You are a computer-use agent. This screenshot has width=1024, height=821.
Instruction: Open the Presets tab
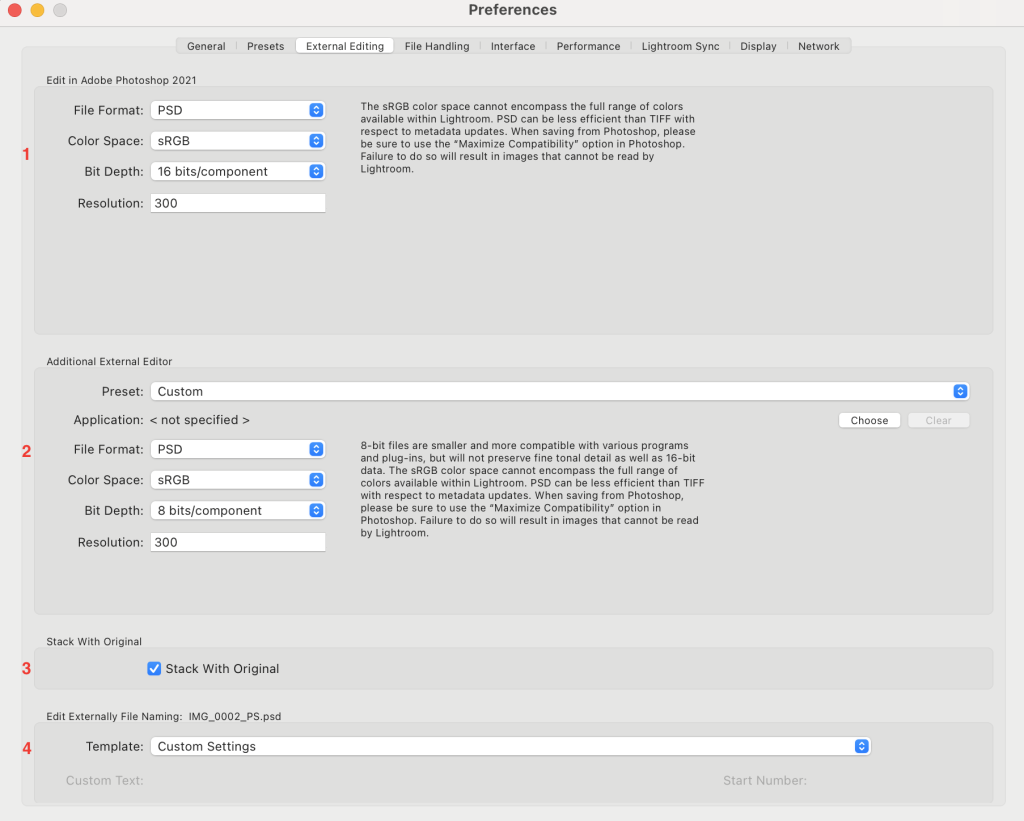[265, 46]
